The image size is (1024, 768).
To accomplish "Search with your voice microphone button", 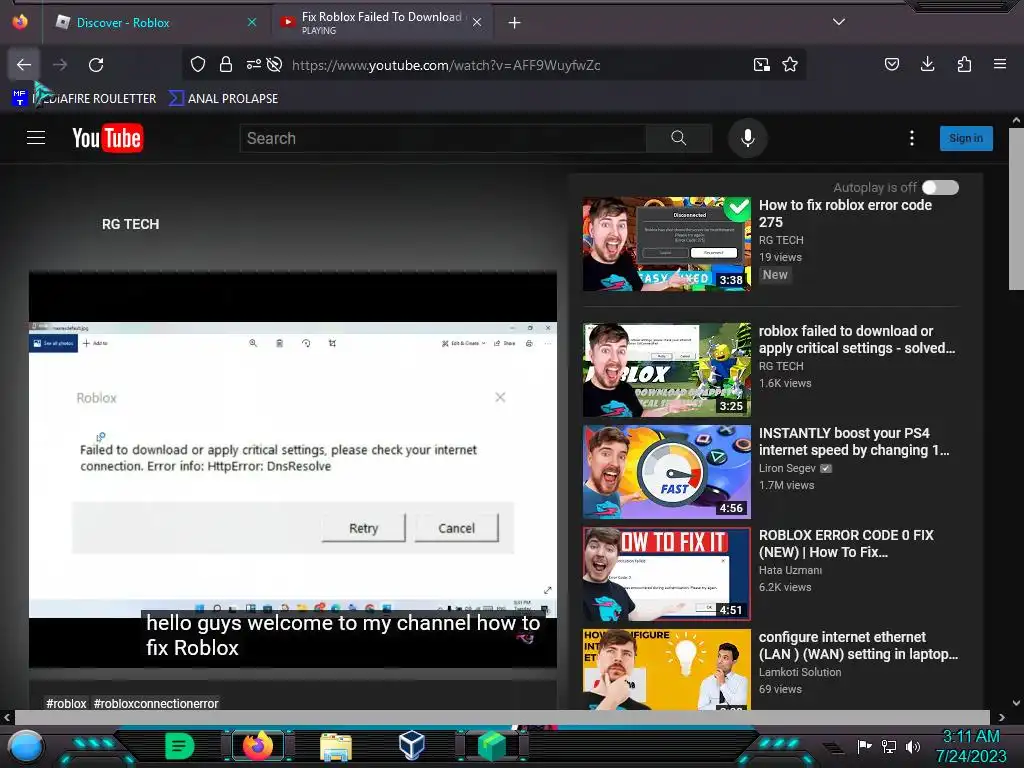I will tap(748, 138).
